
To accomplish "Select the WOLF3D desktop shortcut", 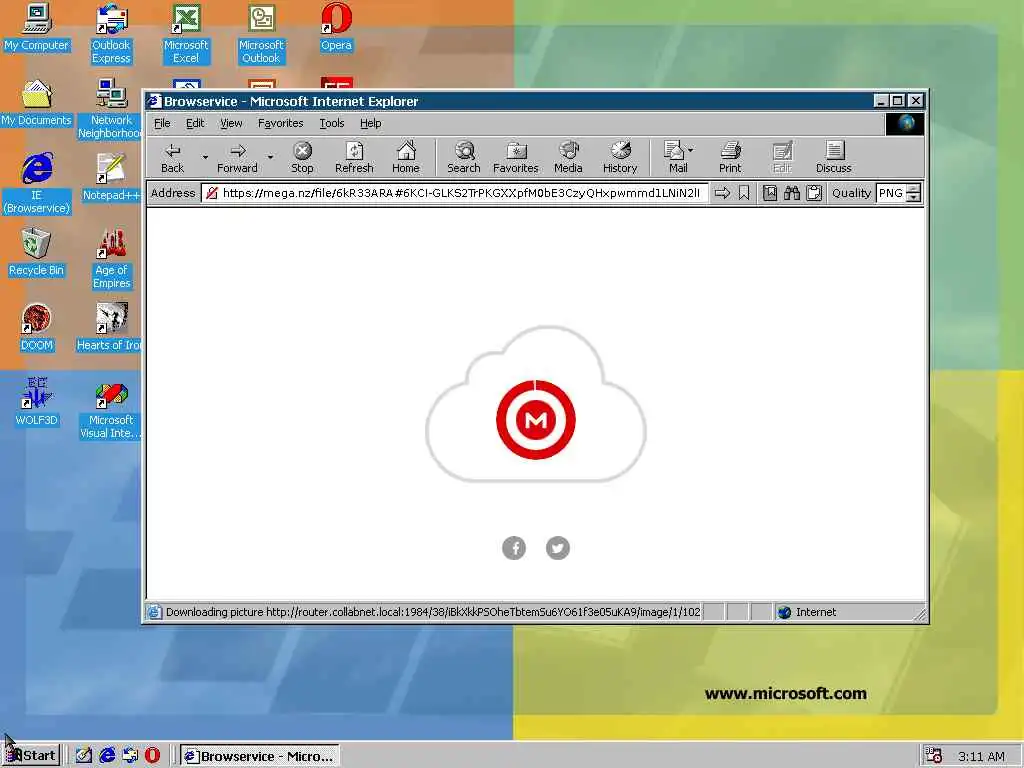I will coord(36,402).
